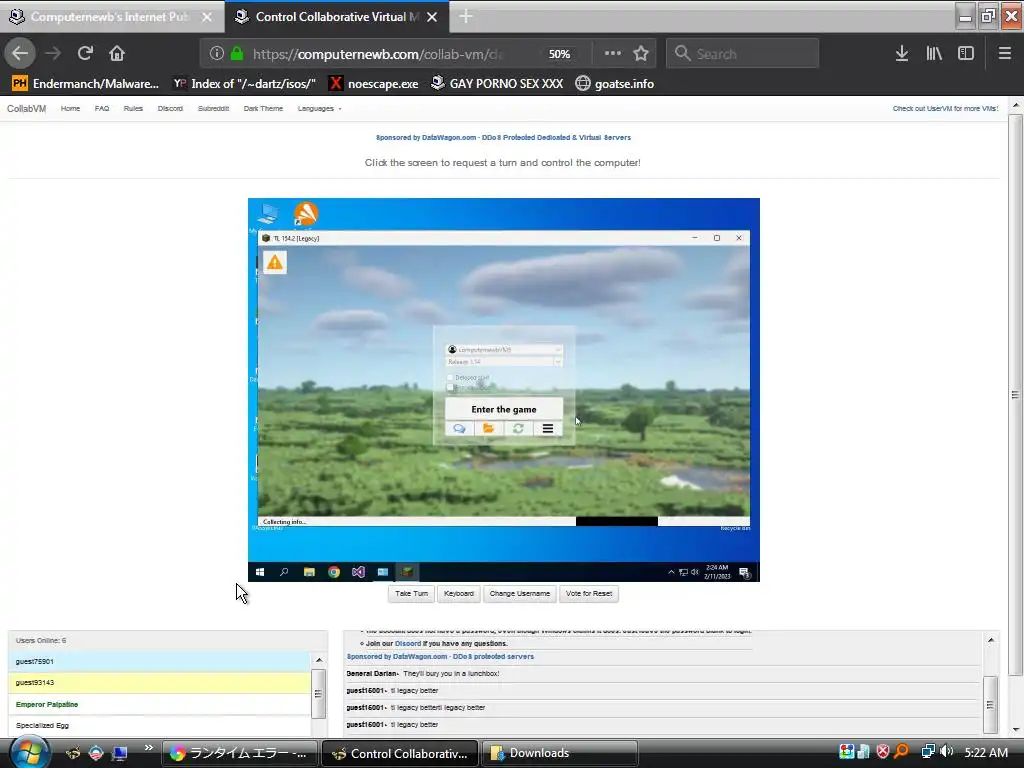
Task: Open the goatse.info bookmark
Action: click(x=615, y=84)
